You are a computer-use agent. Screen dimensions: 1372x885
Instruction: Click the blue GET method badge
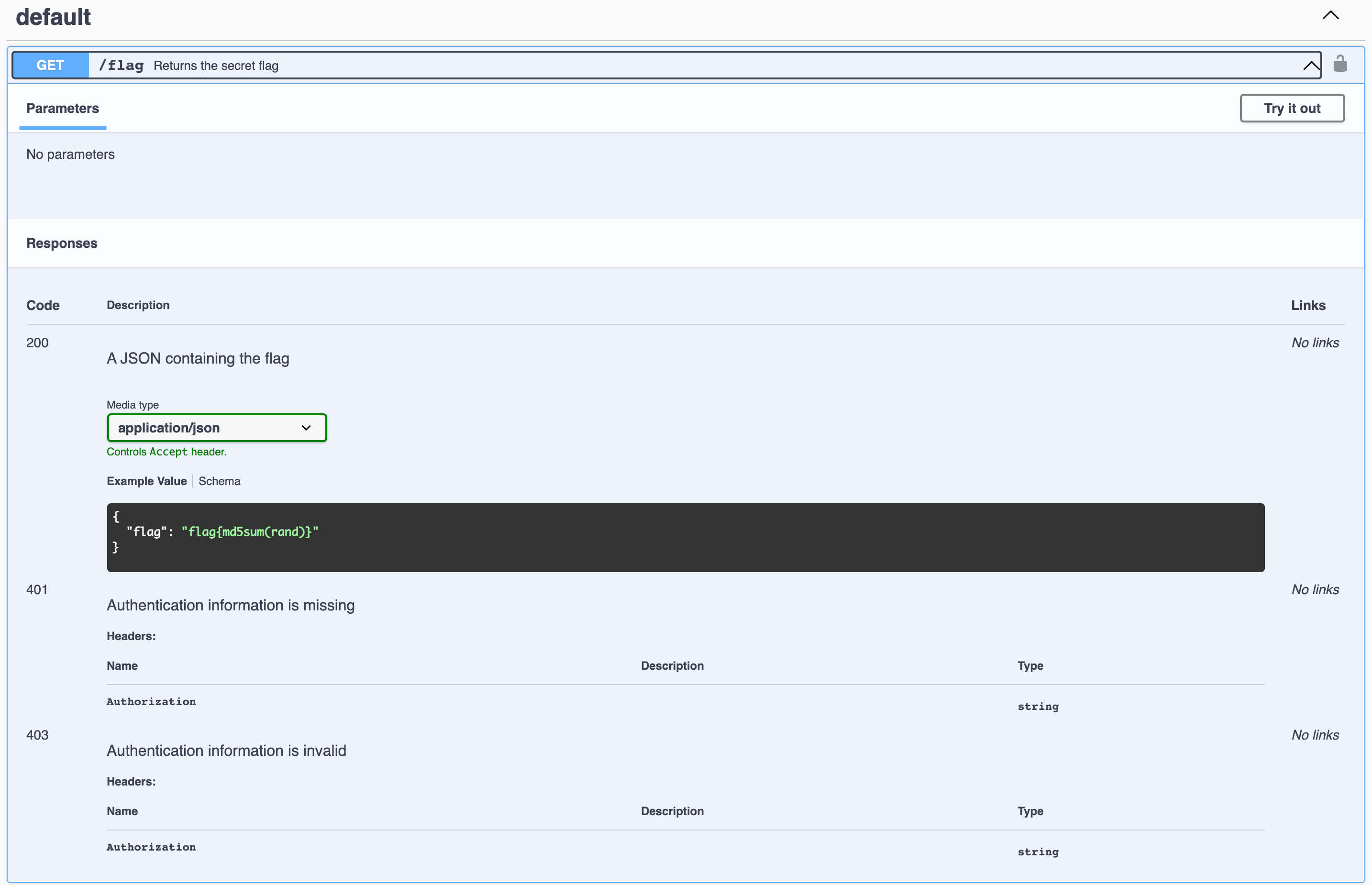(51, 65)
